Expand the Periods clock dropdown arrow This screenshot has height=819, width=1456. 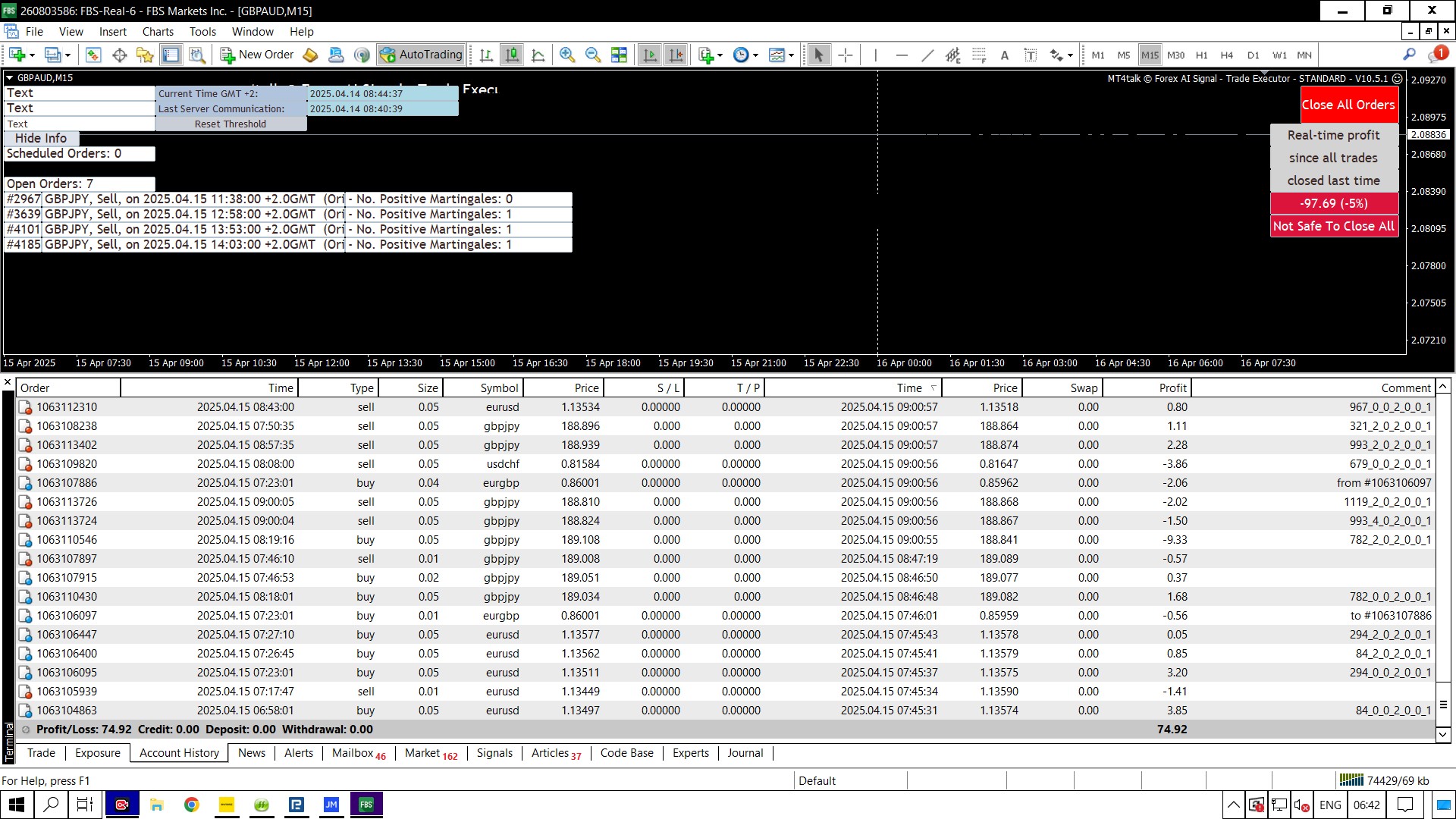click(755, 55)
